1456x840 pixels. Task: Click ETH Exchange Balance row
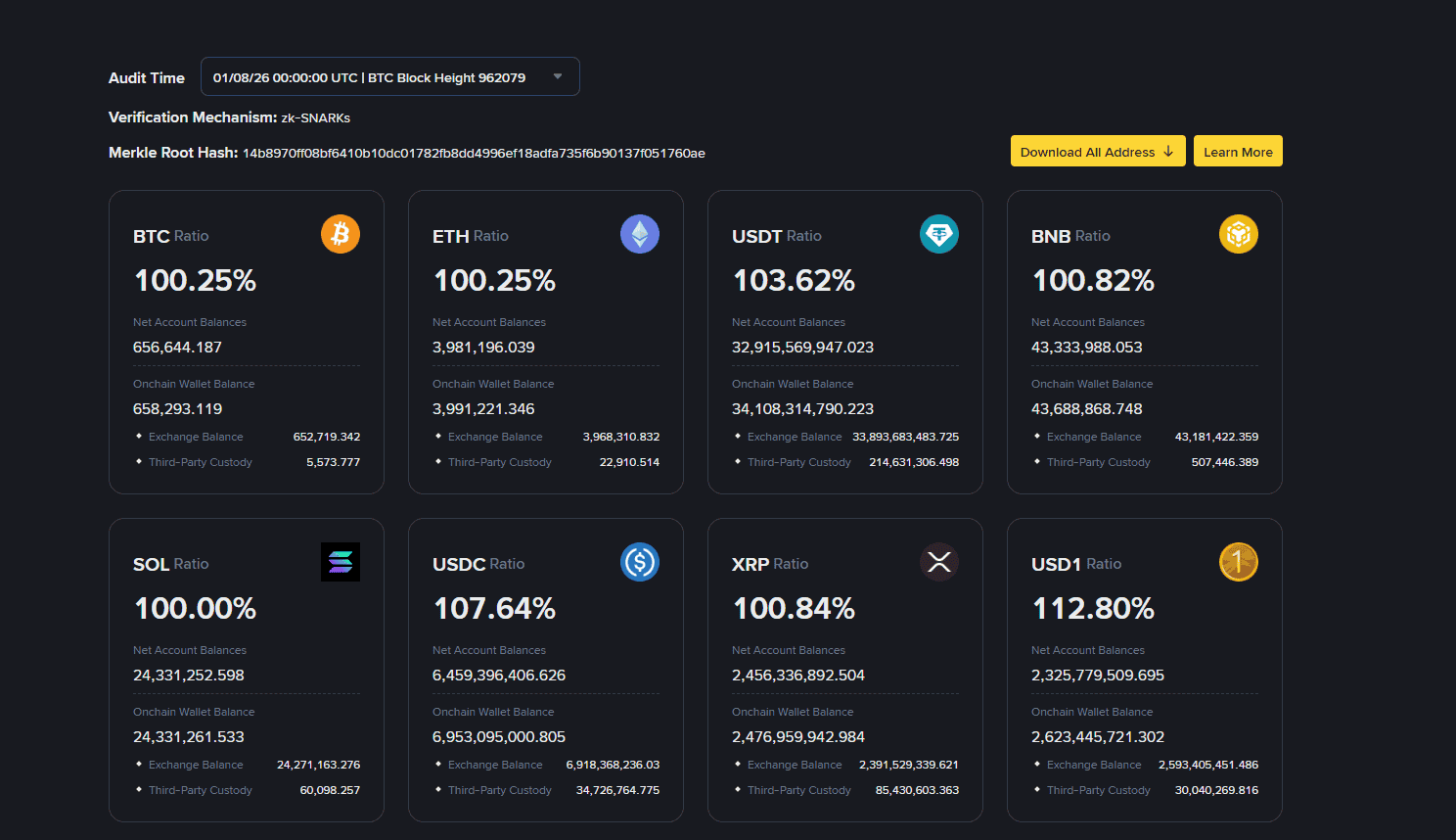(x=546, y=437)
